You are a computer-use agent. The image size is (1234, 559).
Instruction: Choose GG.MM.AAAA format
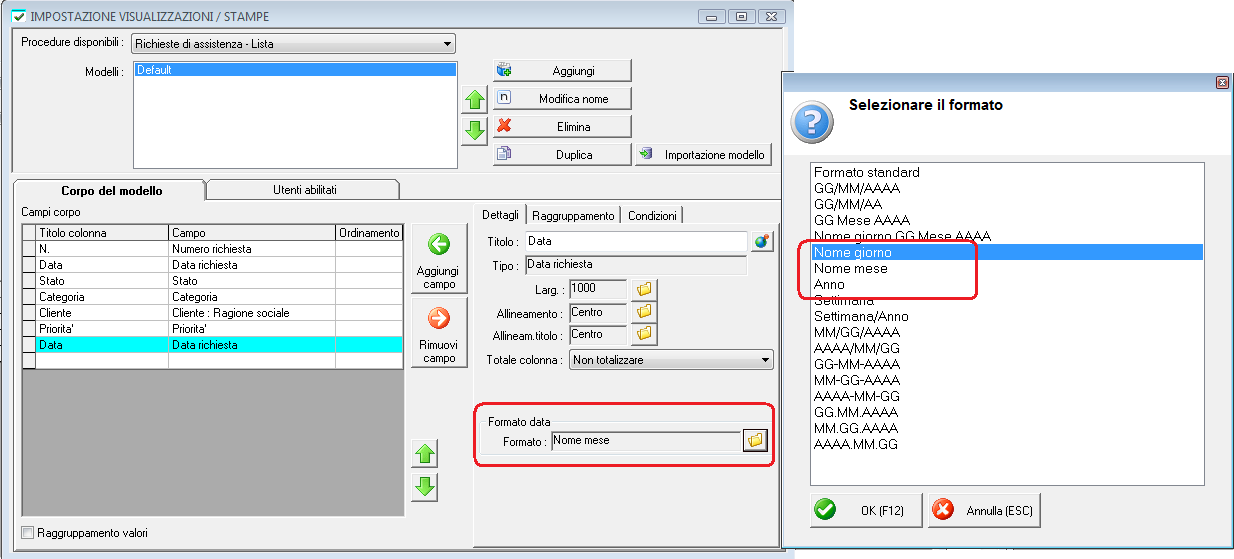(1007, 412)
